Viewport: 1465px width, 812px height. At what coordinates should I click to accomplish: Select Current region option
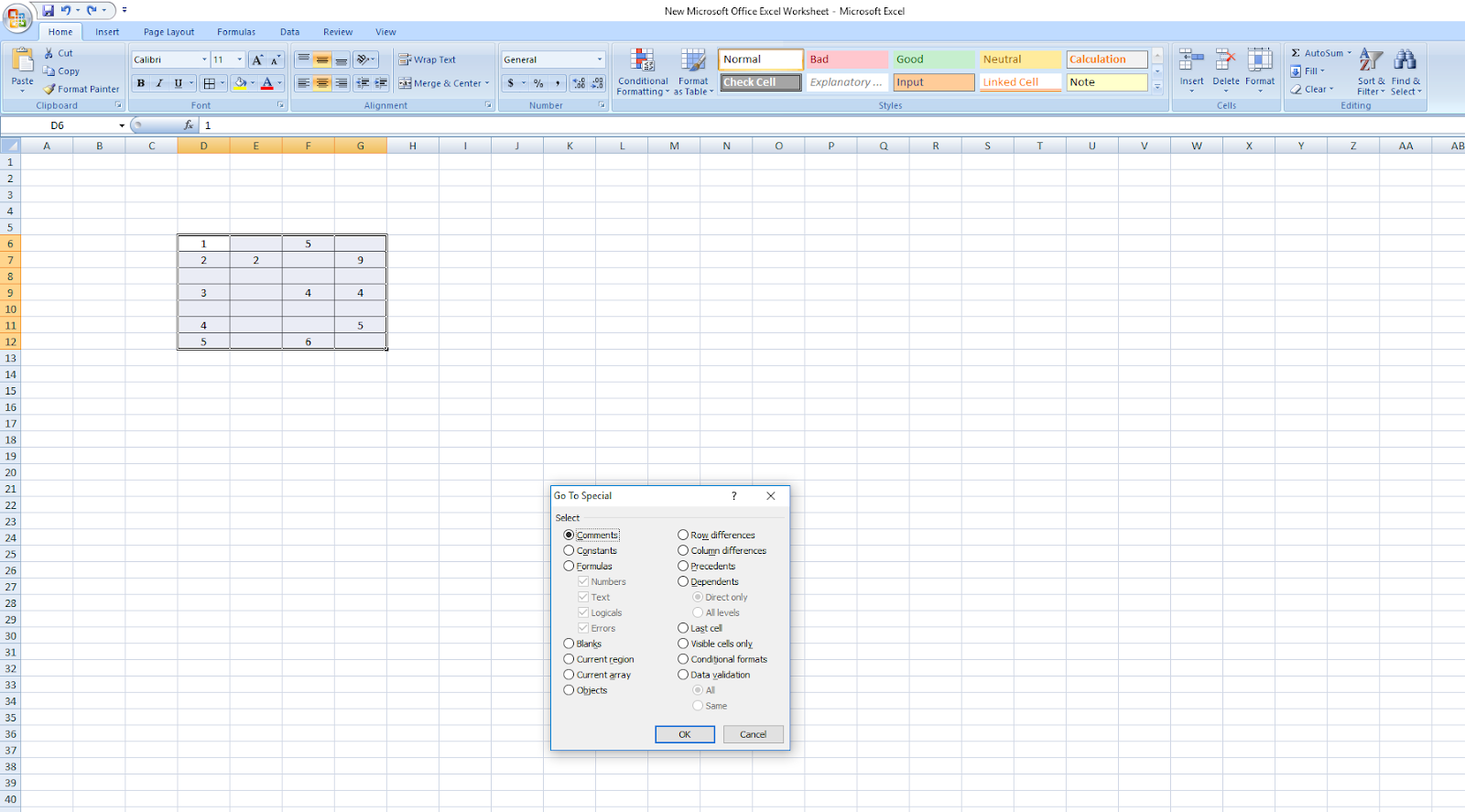(x=569, y=659)
